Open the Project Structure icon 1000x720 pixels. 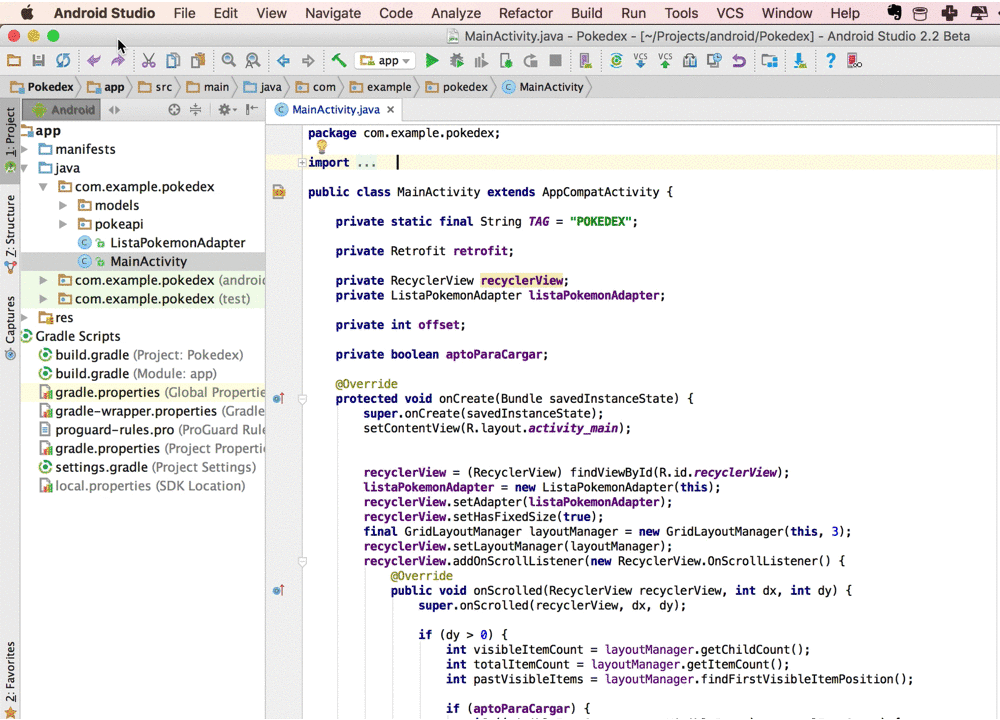click(770, 61)
